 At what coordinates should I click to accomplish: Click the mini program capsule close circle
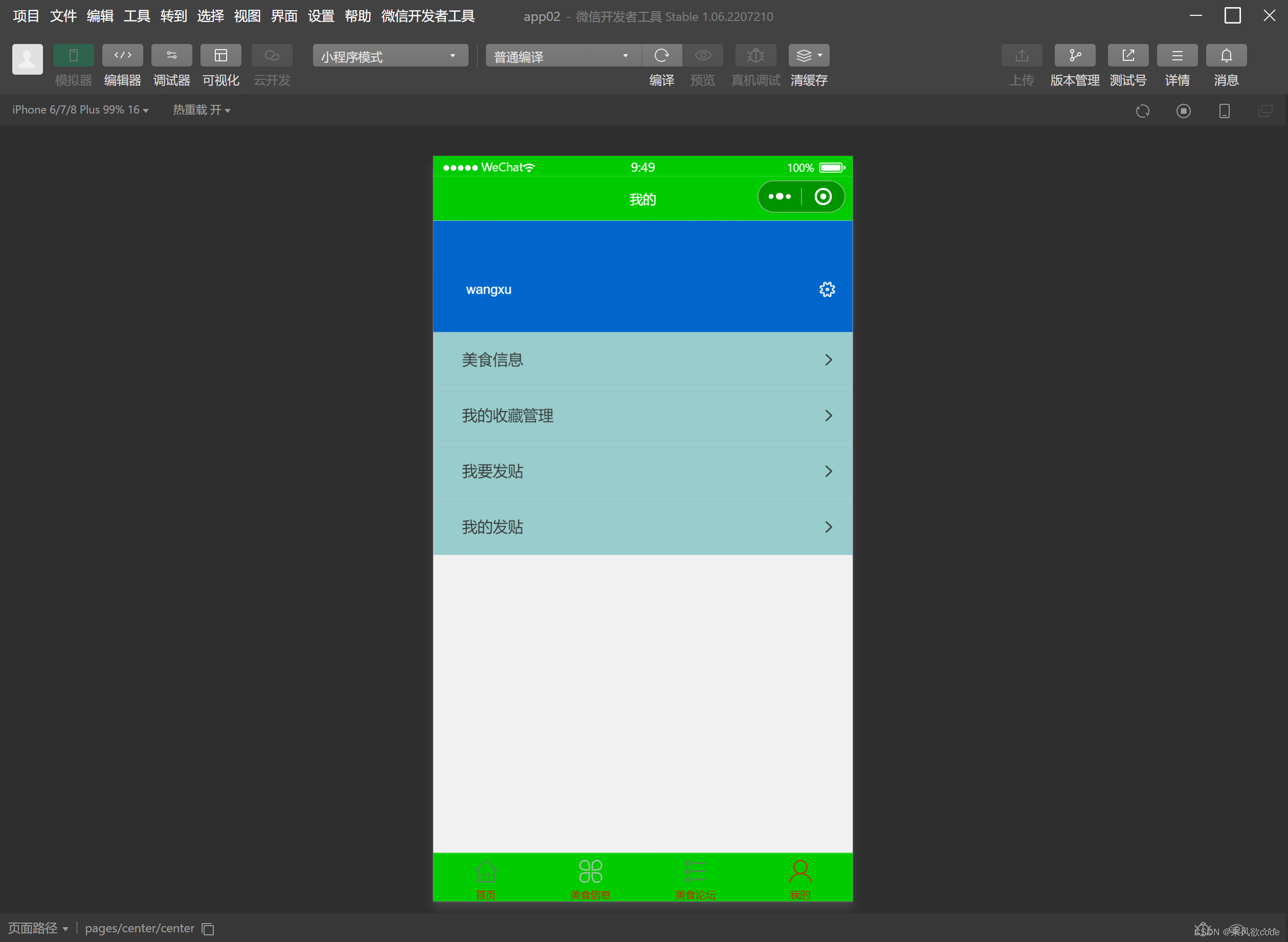[823, 197]
